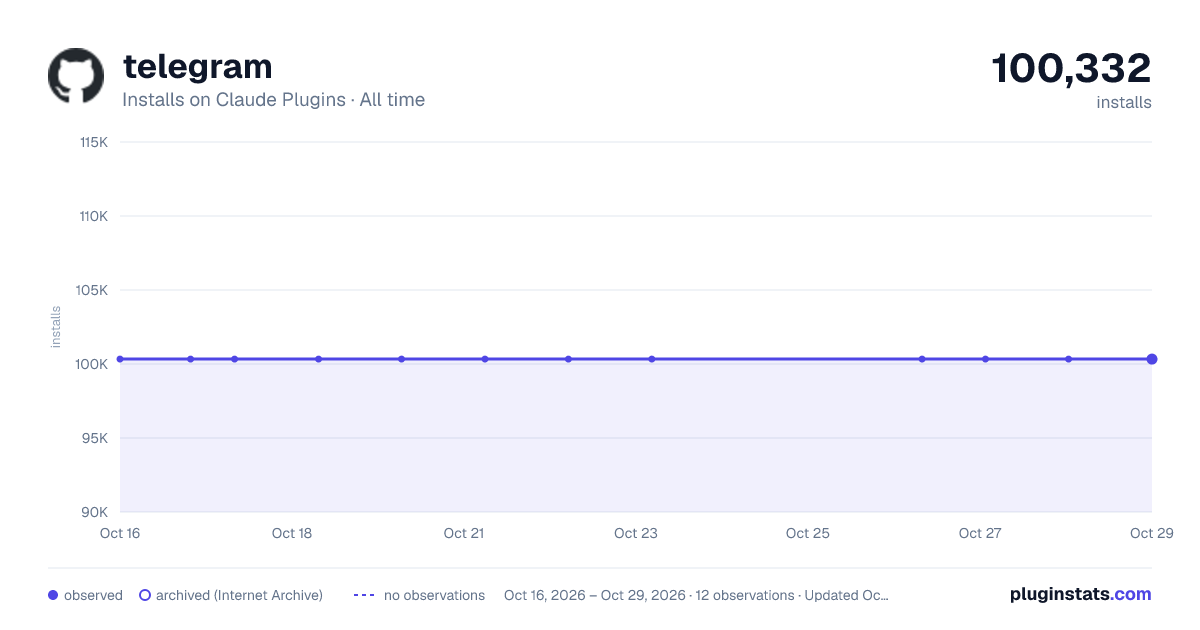Click the 115K y-axis label
This screenshot has width=1200, height=630.
(x=94, y=142)
